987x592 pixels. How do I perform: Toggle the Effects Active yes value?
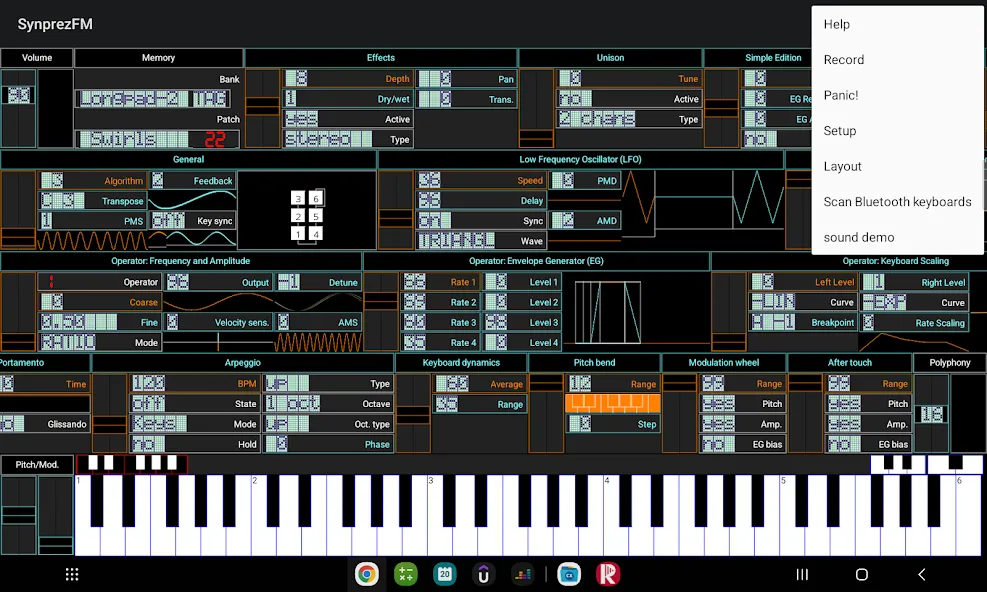coord(301,119)
